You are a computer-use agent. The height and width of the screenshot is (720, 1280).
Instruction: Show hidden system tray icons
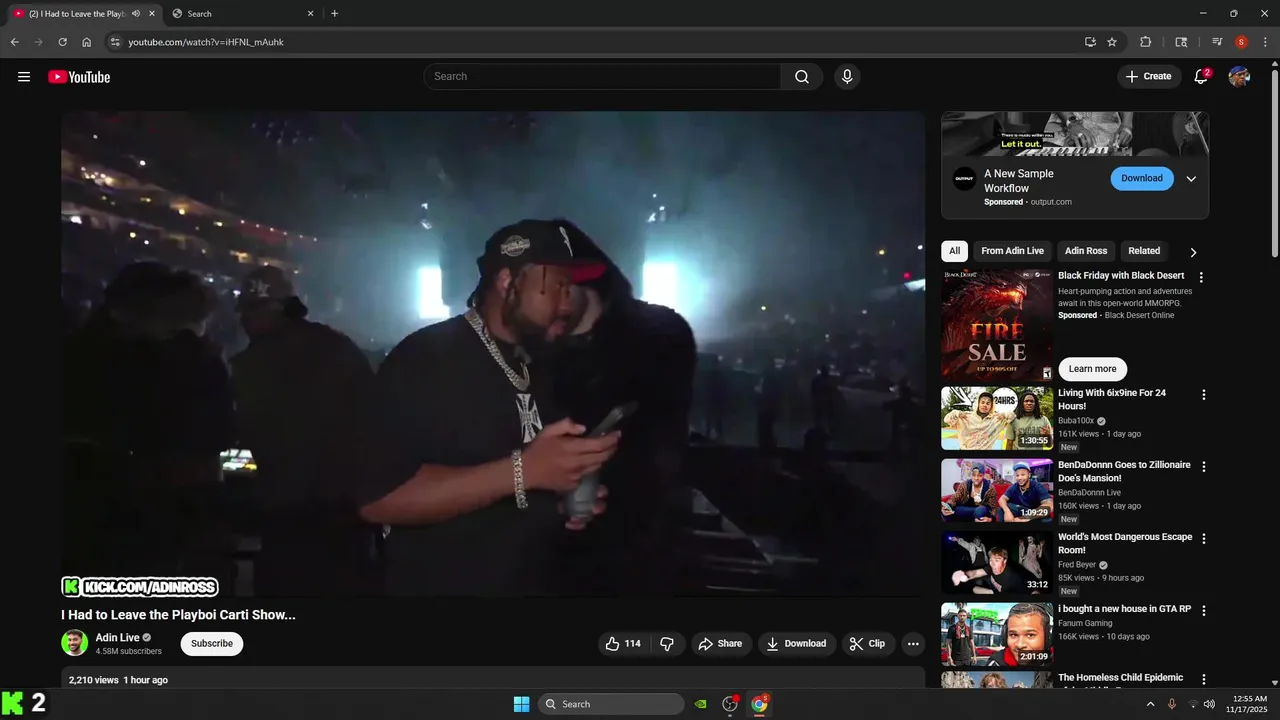coord(1150,704)
